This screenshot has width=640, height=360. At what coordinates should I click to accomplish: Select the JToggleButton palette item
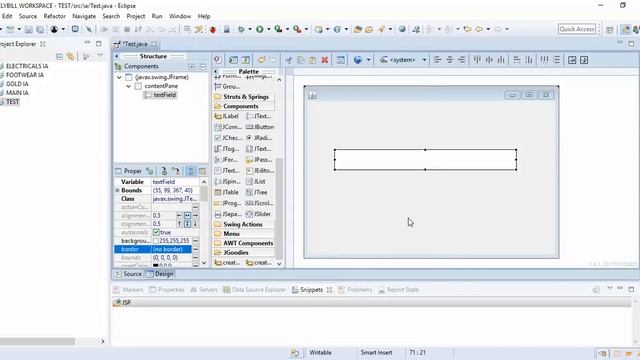tap(227, 149)
